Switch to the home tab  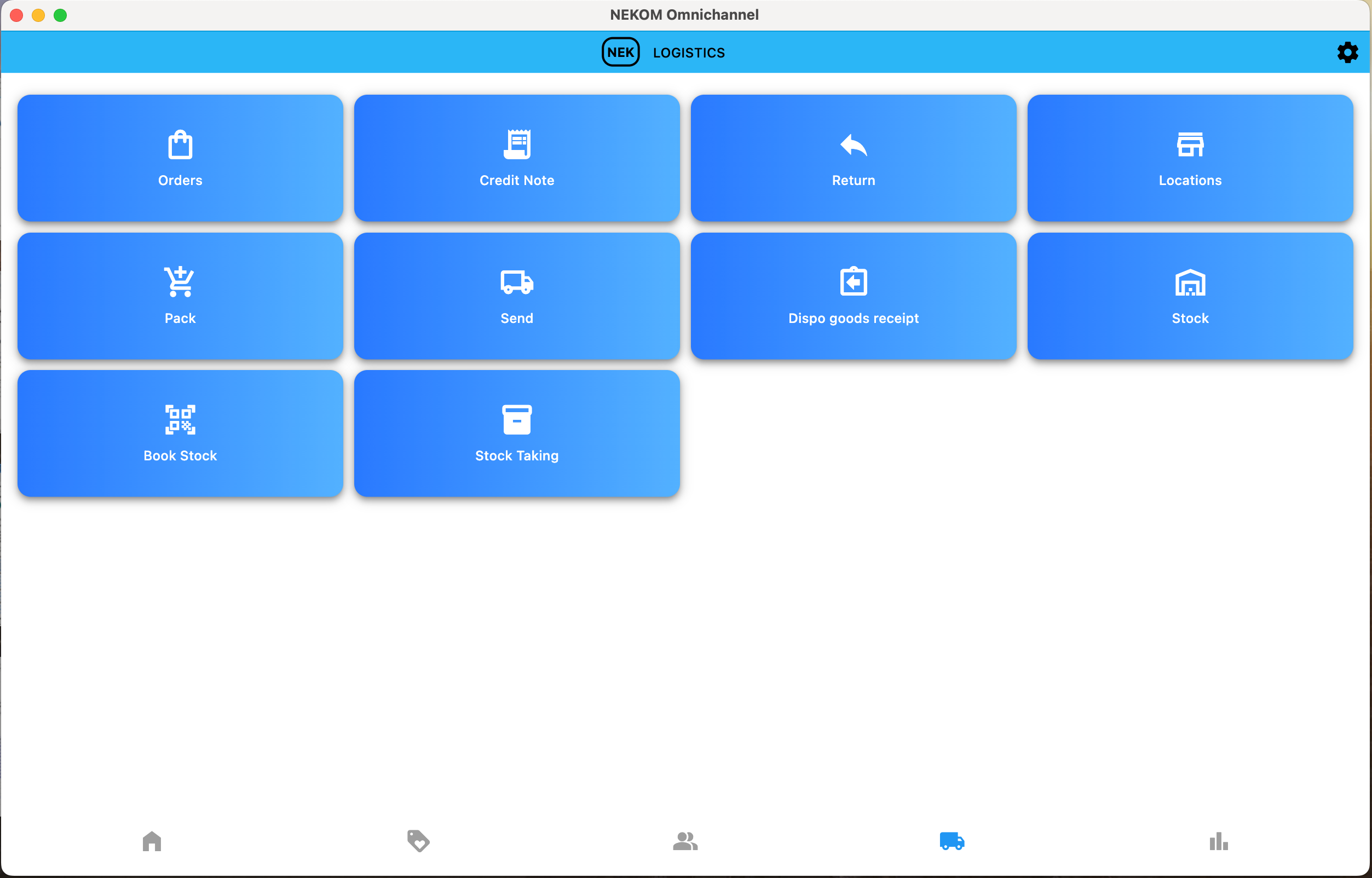click(x=152, y=841)
